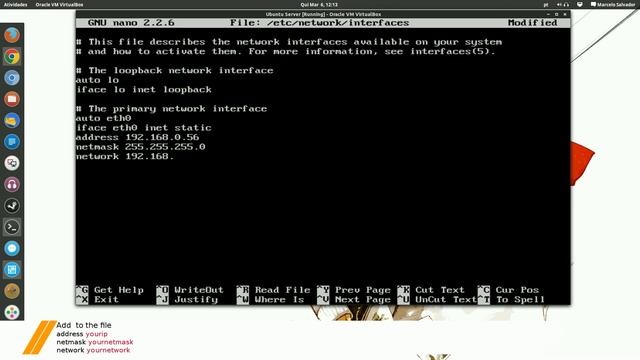Click the 'address 192.168.0.56' line
Screen dimensions: 640x360
click(x=138, y=138)
